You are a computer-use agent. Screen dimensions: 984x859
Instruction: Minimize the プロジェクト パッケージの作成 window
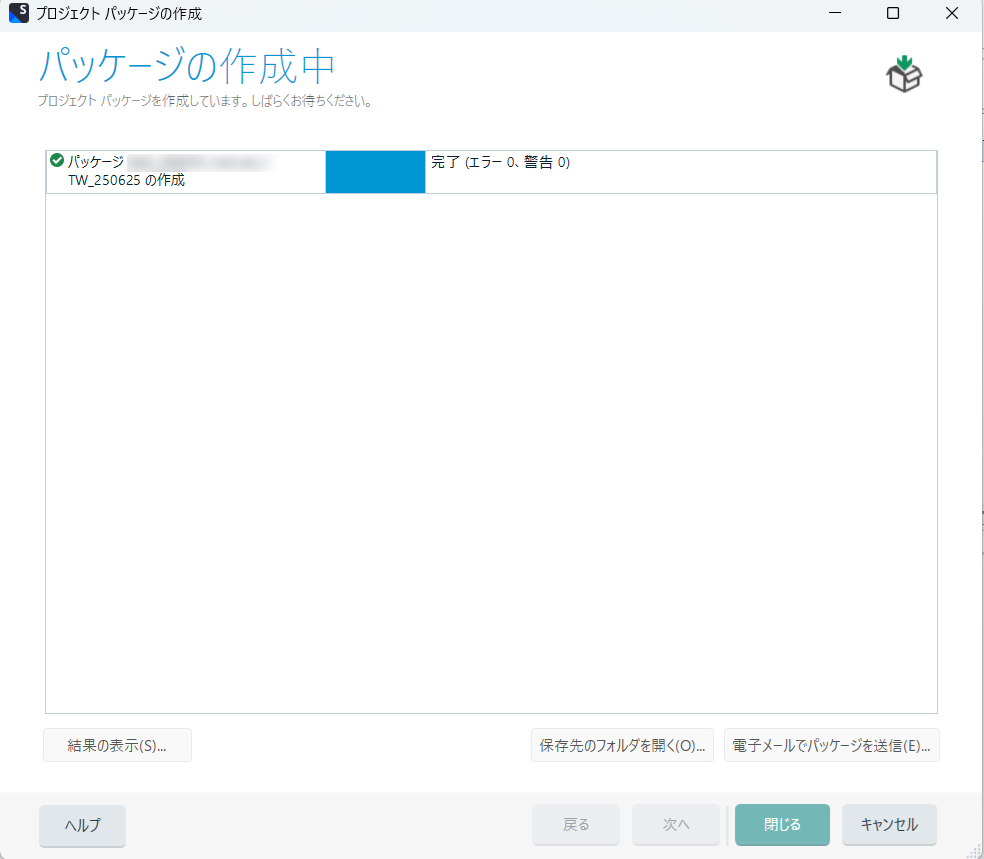click(835, 13)
